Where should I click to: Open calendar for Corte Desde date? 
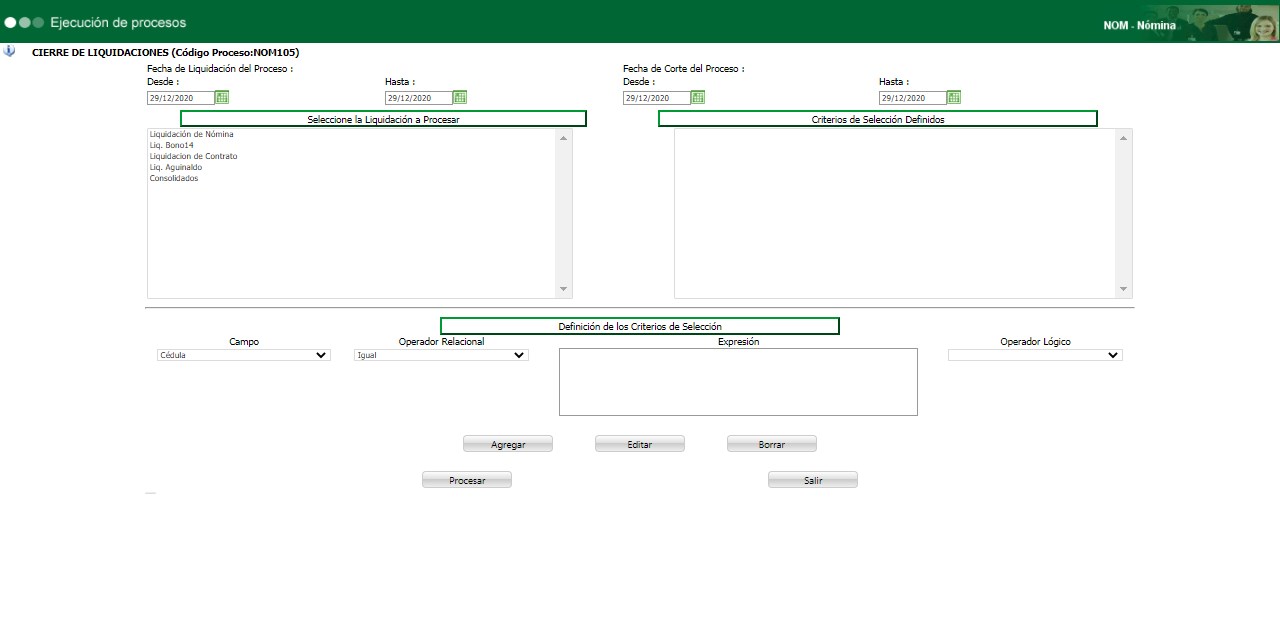tap(698, 97)
